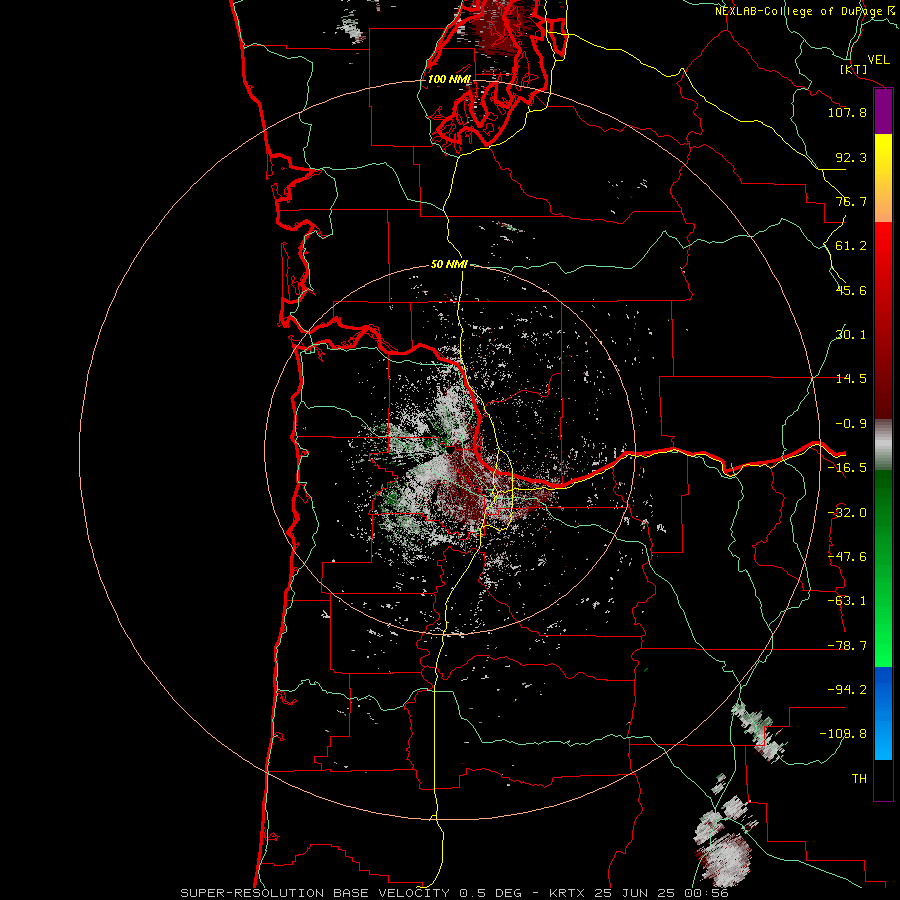Click the VEL legend title
Viewport: 900px width, 900px height.
click(879, 60)
